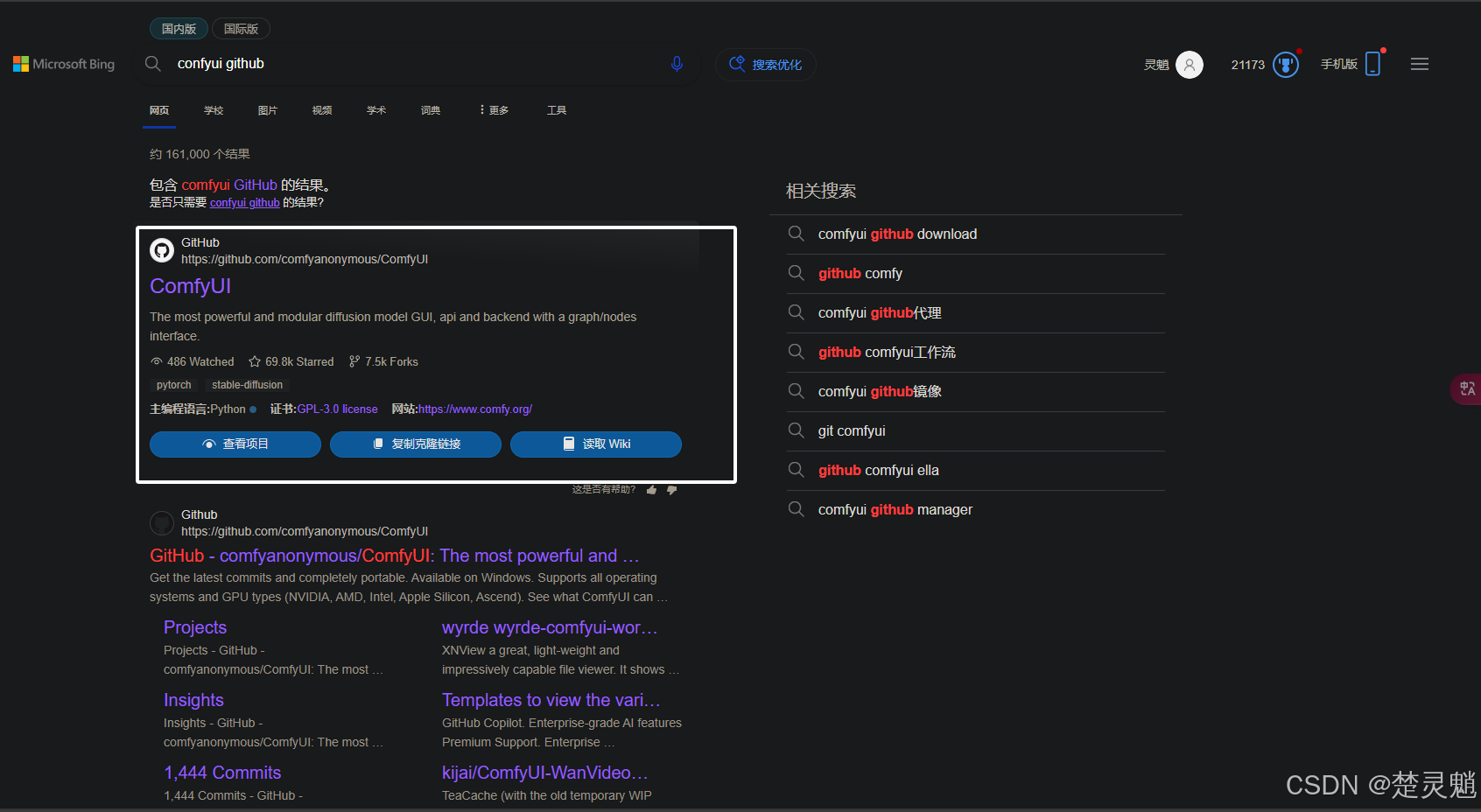The width and height of the screenshot is (1481, 812).
Task: Open the rewards trophy medal icon
Action: point(1285,65)
